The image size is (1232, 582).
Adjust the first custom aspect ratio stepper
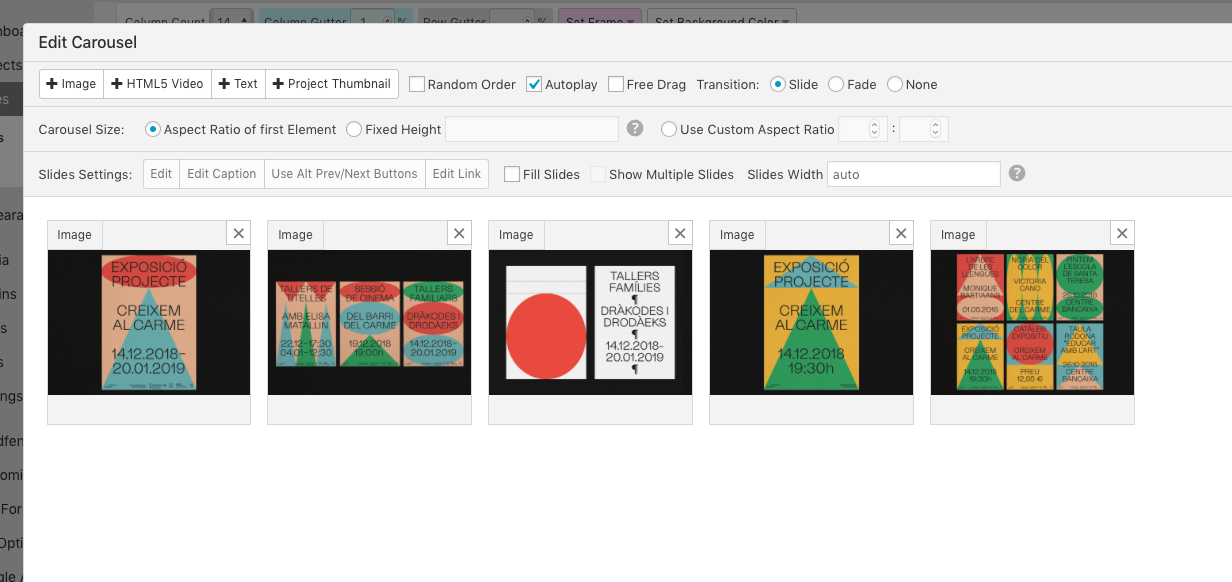pos(873,129)
